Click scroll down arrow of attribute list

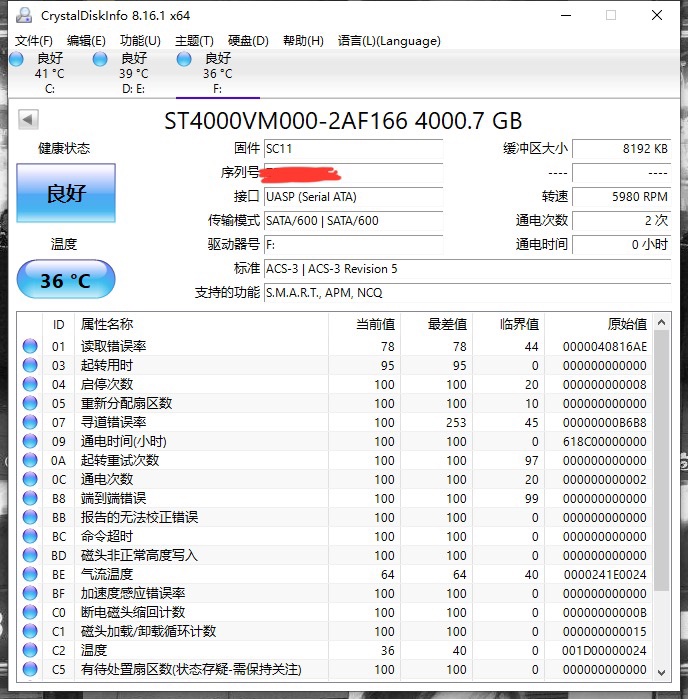coord(662,673)
